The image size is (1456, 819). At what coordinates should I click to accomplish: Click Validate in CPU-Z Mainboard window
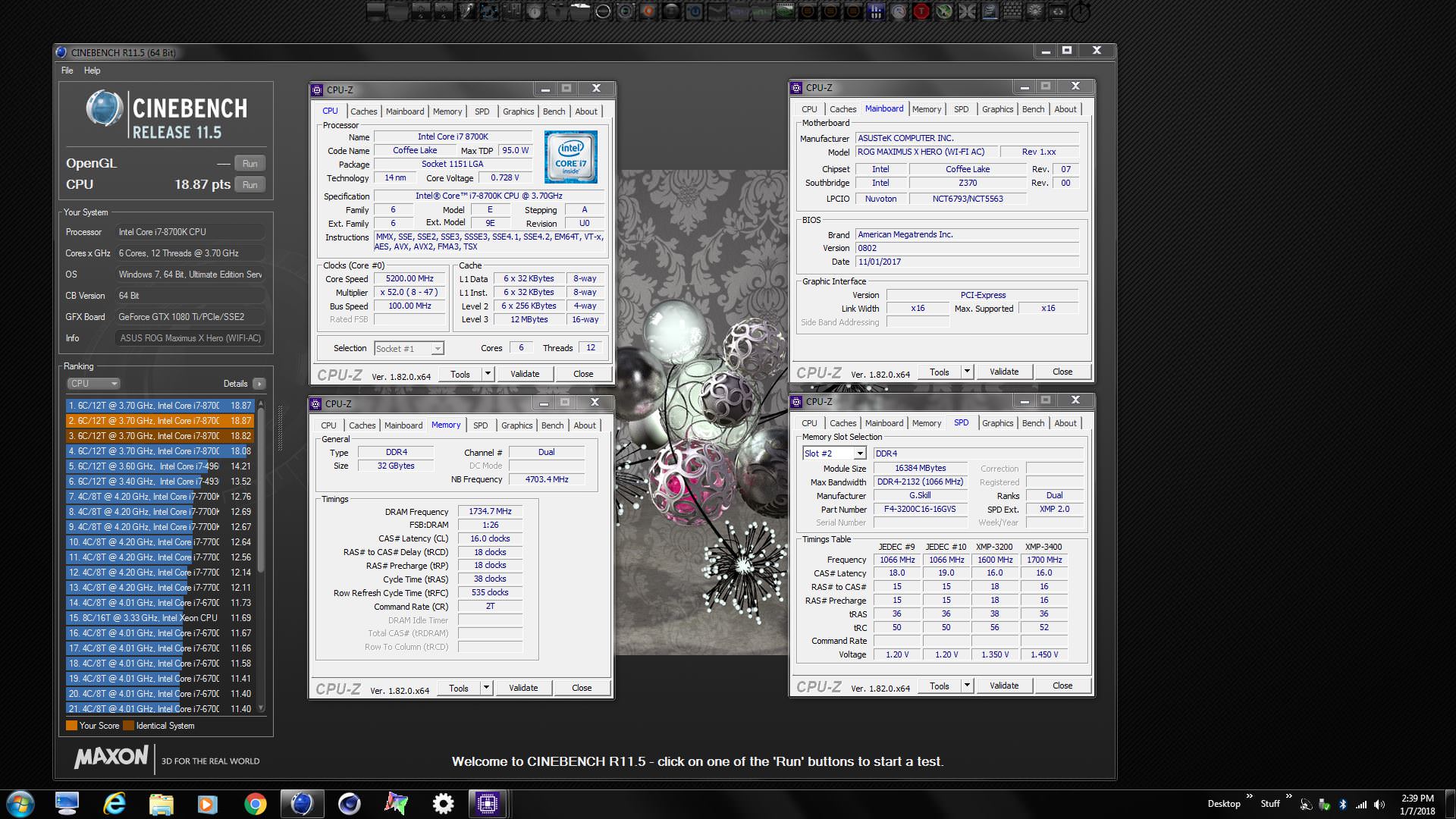click(x=1004, y=372)
